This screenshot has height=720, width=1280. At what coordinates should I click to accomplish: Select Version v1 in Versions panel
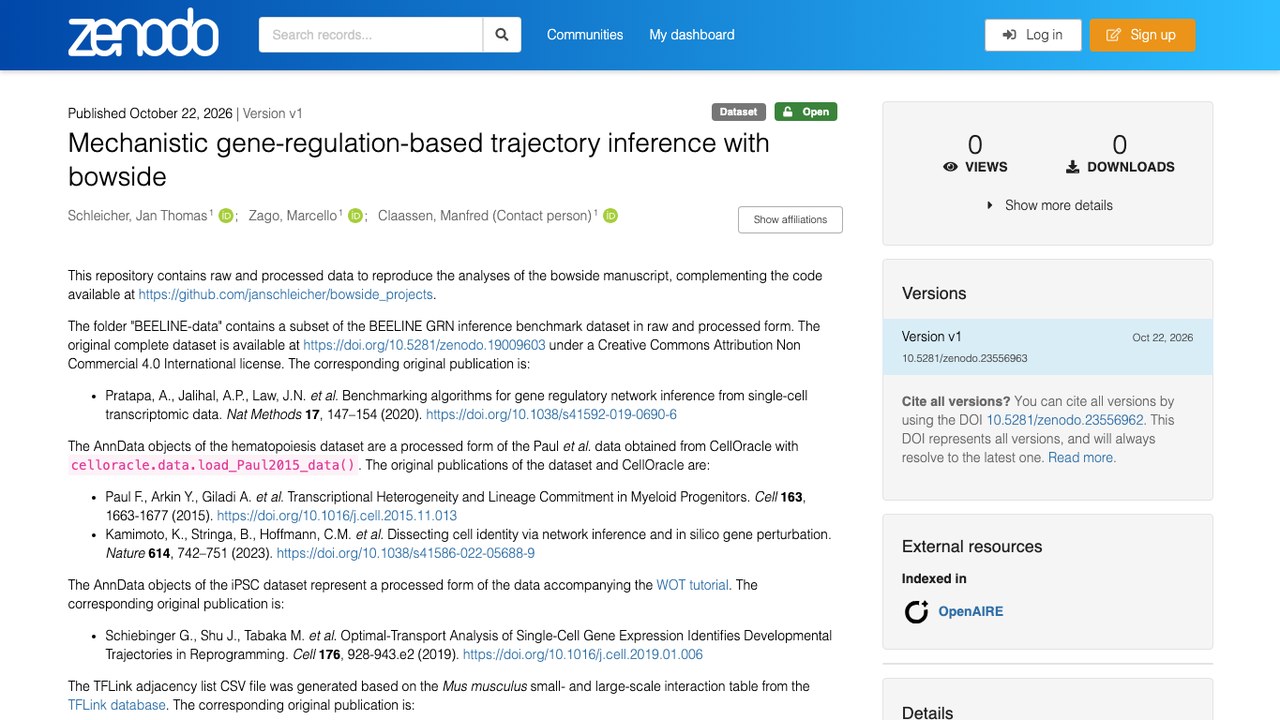[x=1048, y=347]
